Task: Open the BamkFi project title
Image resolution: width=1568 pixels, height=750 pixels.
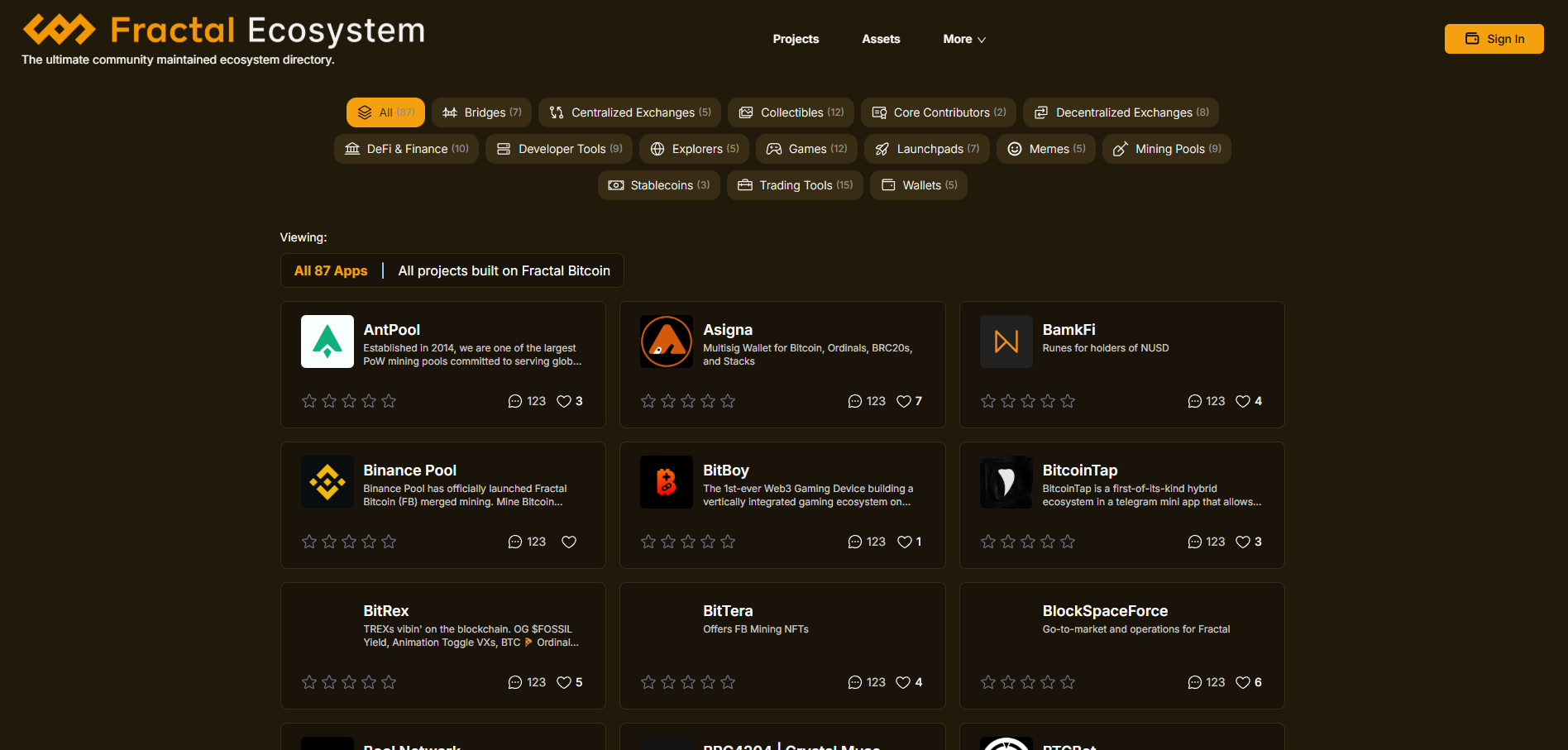Action: coord(1069,330)
